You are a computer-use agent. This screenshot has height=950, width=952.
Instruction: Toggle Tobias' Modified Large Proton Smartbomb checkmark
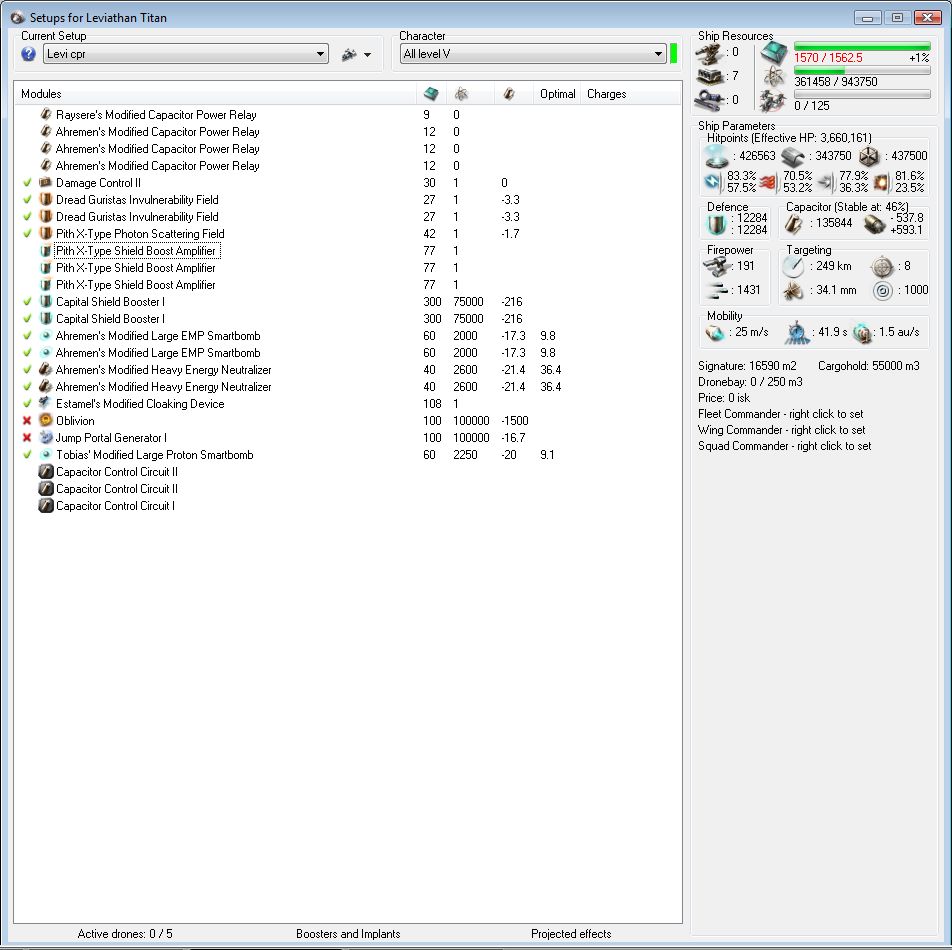pos(27,455)
